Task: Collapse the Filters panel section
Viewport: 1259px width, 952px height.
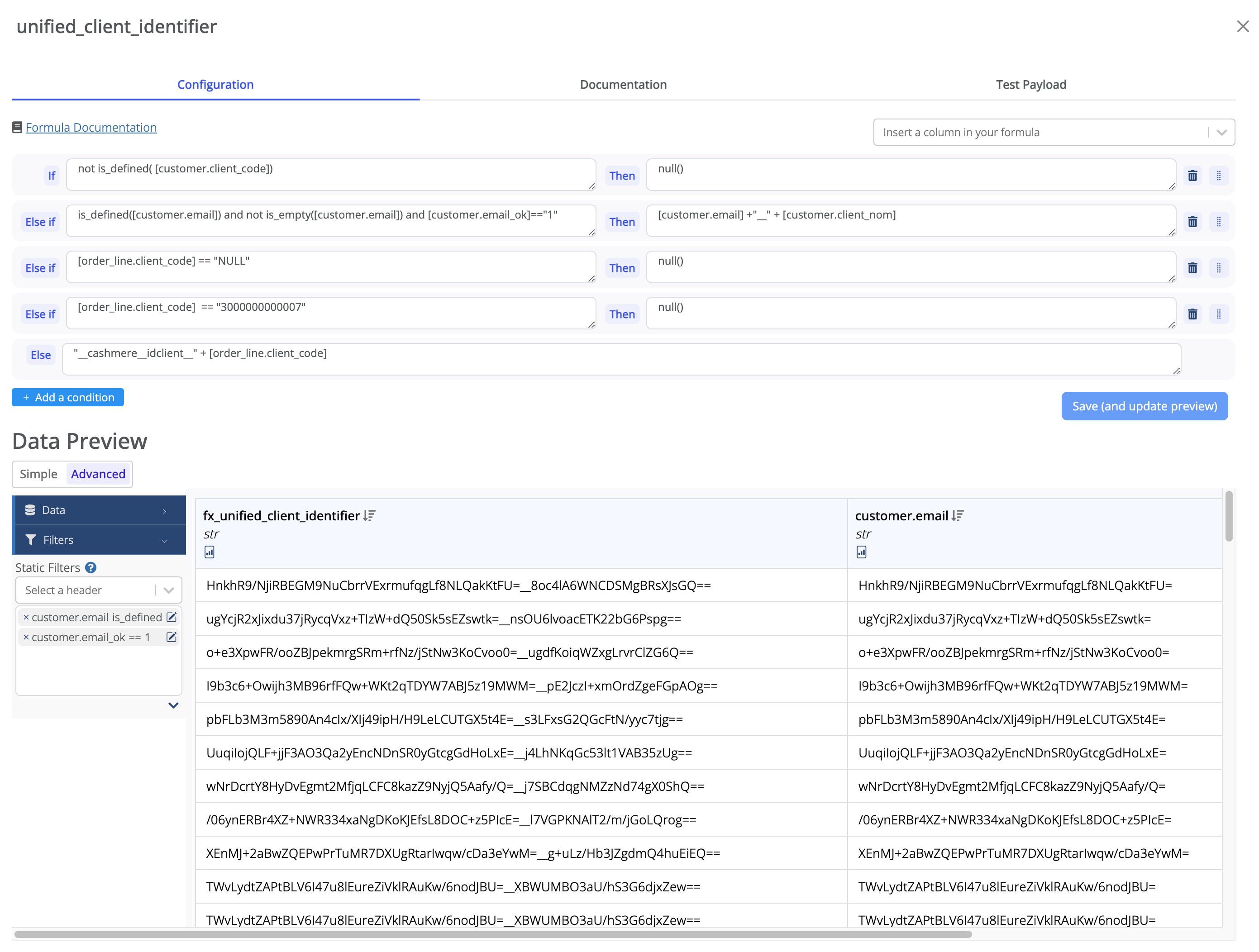Action: tap(99, 540)
